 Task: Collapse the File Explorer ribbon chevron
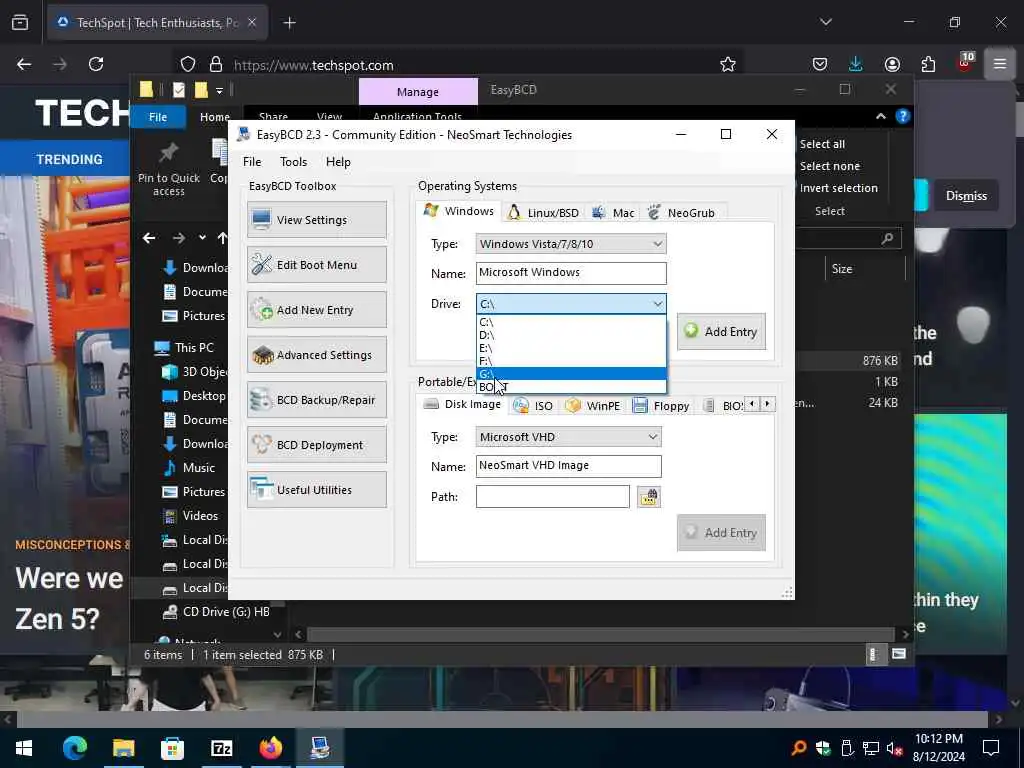pyautogui.click(x=880, y=117)
